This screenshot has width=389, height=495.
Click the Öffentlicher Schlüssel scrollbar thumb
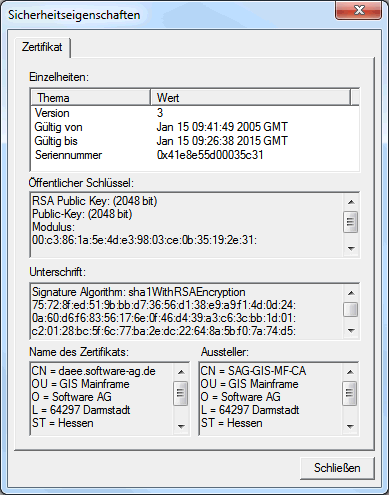pyautogui.click(x=350, y=222)
